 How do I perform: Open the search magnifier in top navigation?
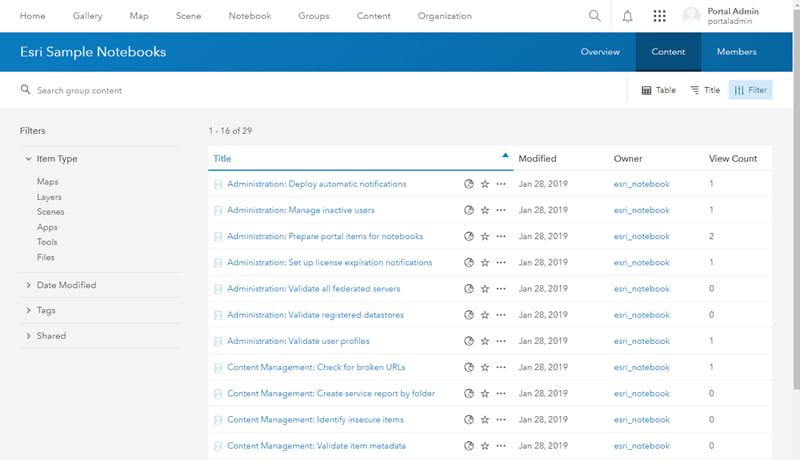coord(594,16)
